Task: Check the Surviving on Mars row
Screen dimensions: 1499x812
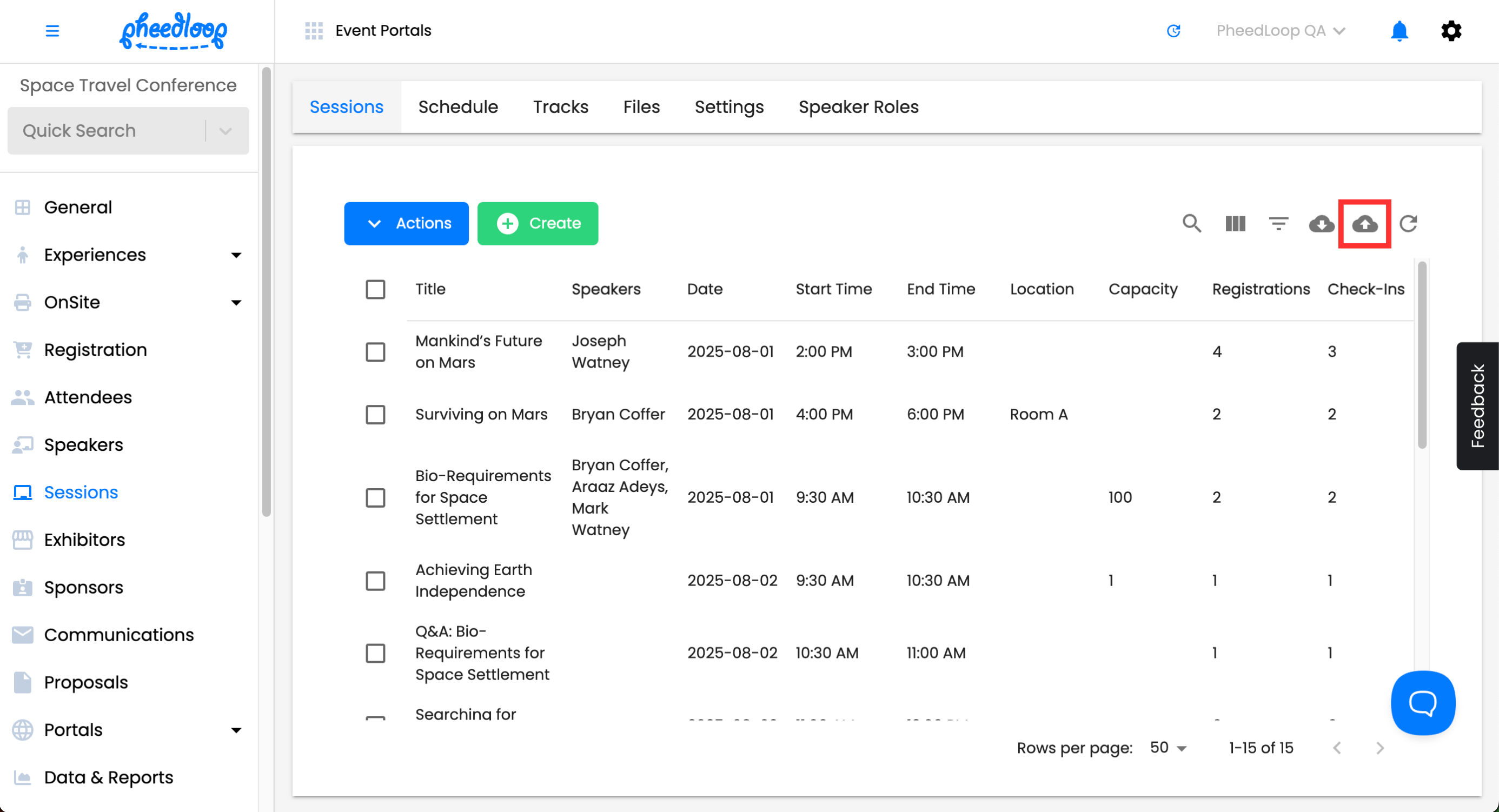Action: coord(375,415)
